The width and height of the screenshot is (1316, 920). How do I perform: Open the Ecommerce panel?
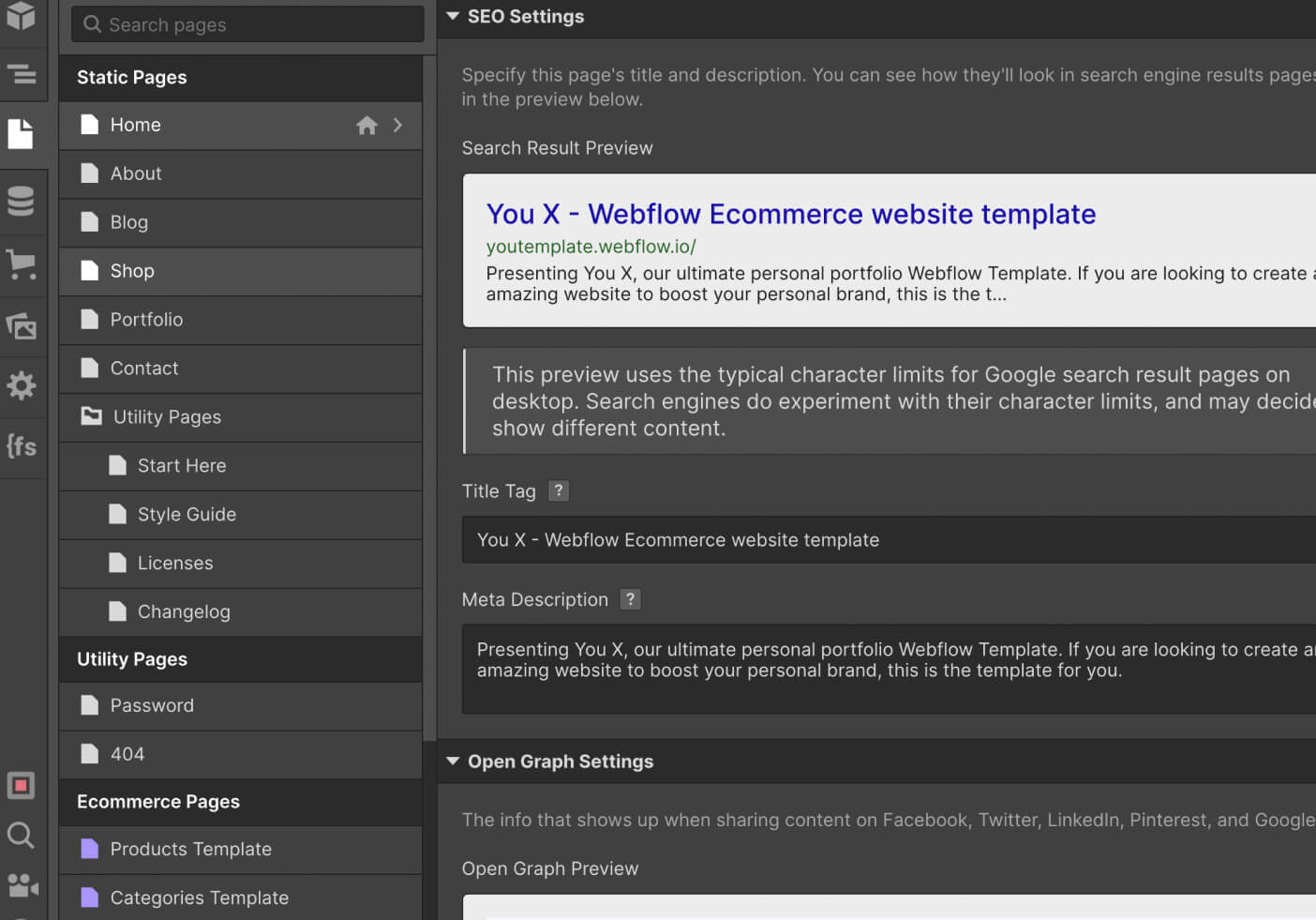pyautogui.click(x=22, y=264)
